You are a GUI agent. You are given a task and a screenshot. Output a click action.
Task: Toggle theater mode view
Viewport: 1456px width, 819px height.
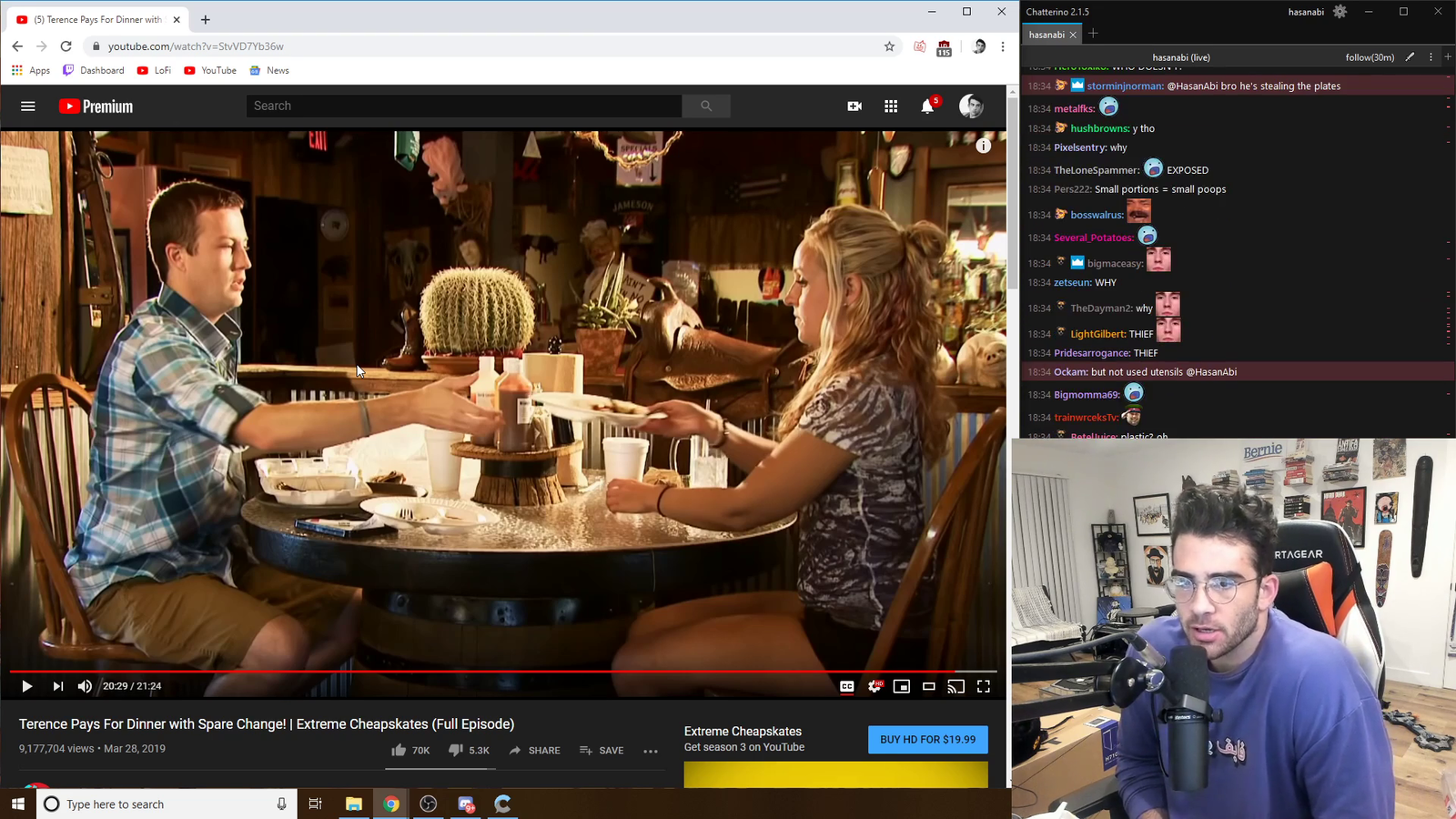coord(929,686)
